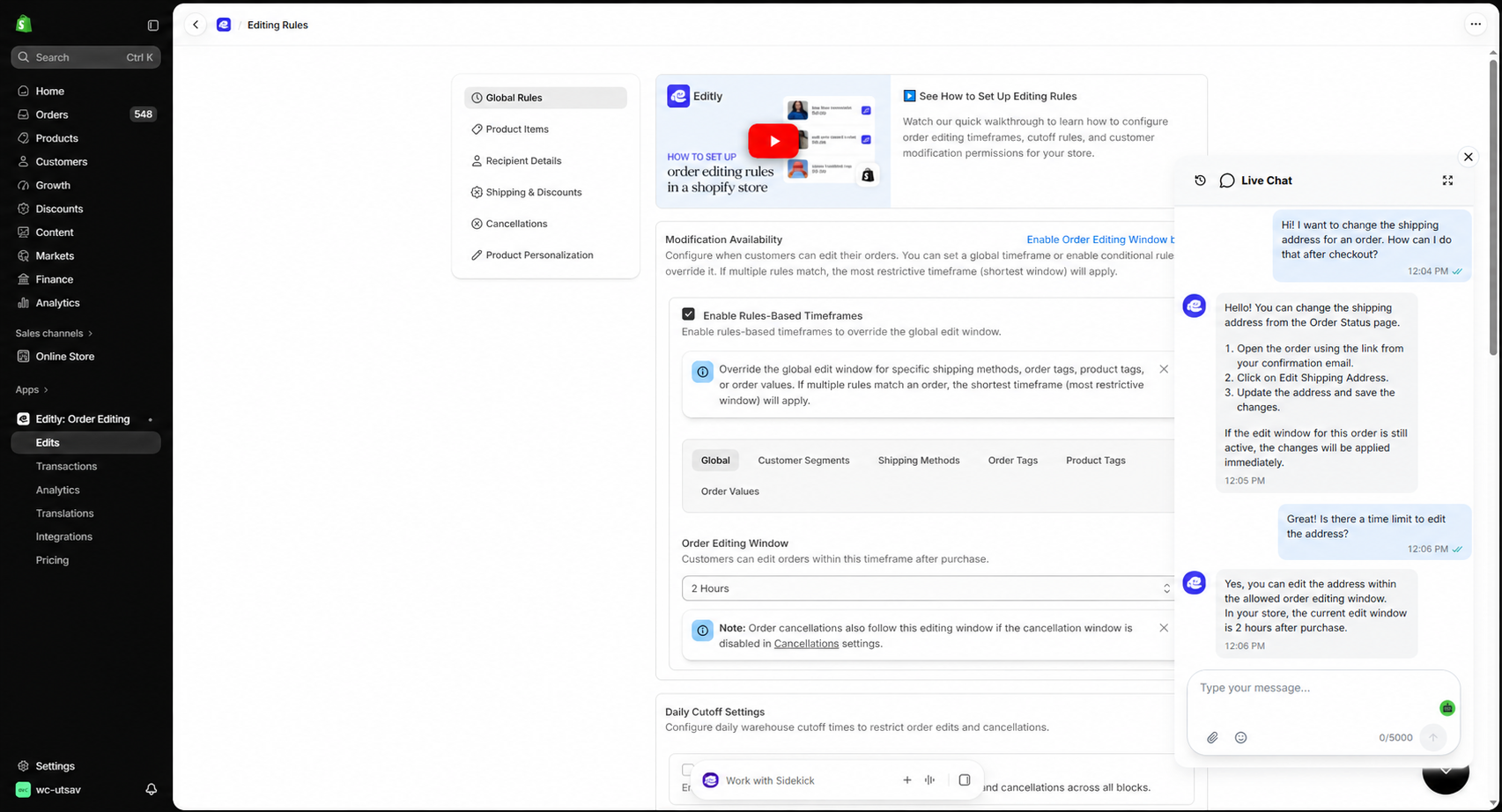Switch to Product Tags tab
This screenshot has width=1502, height=812.
(x=1096, y=461)
